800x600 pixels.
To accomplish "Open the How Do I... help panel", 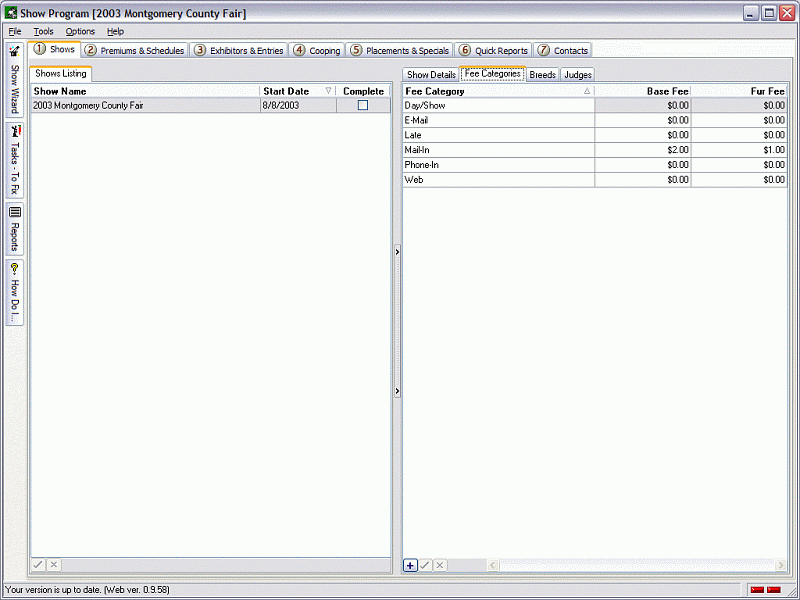I will pos(14,292).
